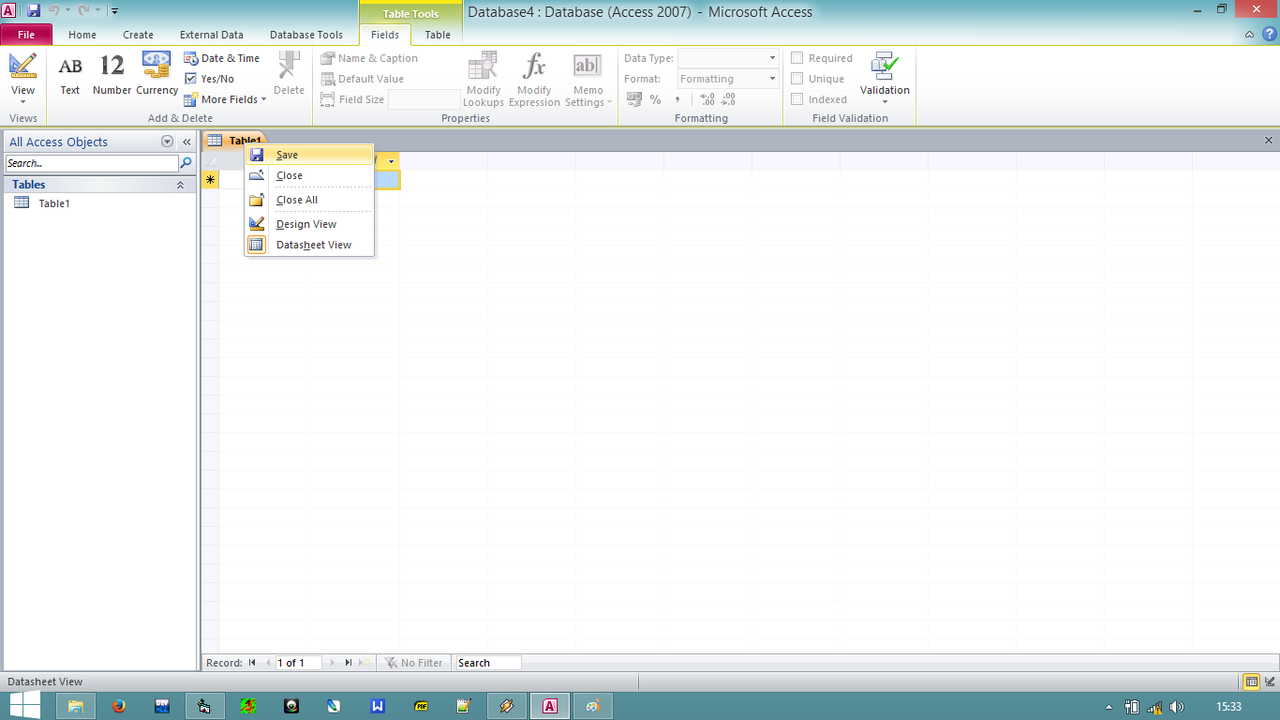Switch to Design View in status bar
This screenshot has height=720, width=1280.
coord(1269,682)
